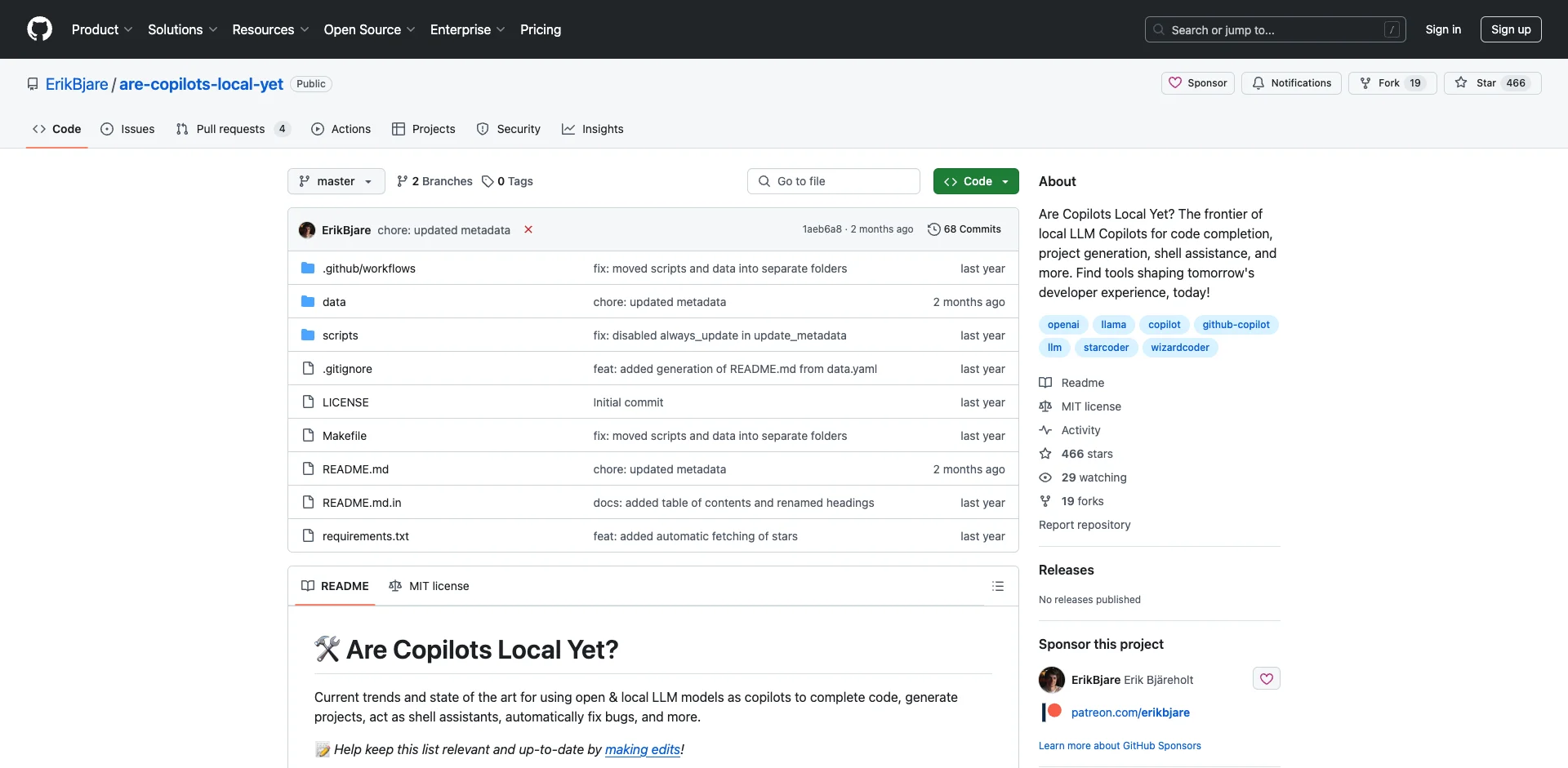Screen dimensions: 1568x768
Task: Click the failed check red X icon
Action: (528, 229)
